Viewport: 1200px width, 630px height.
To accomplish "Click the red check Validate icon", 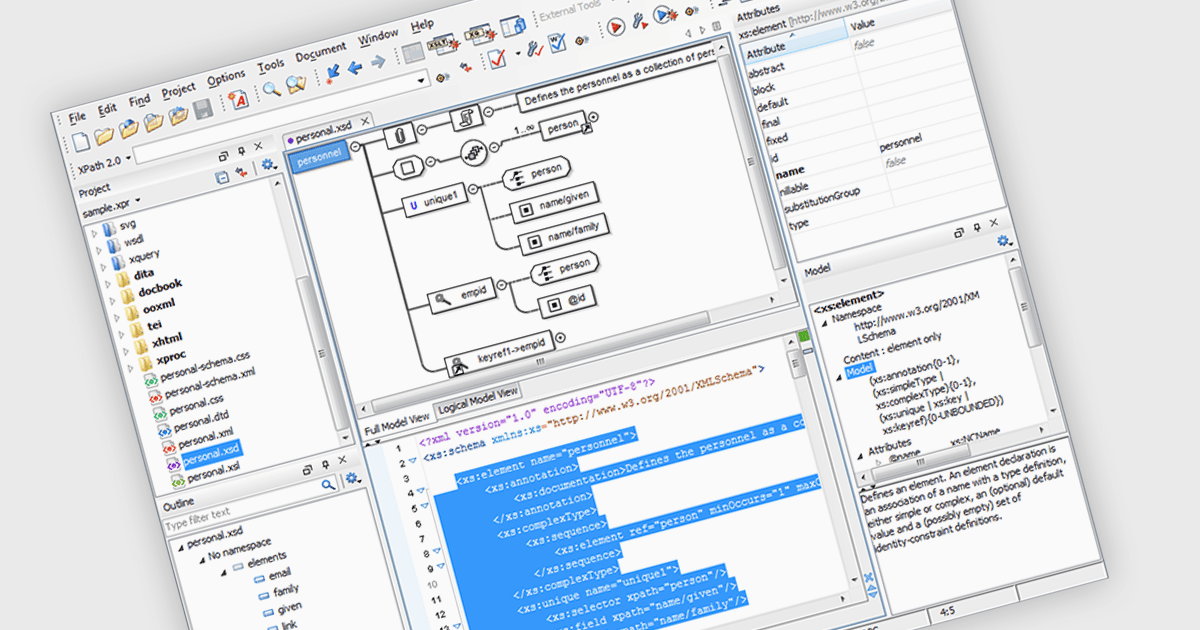I will (x=497, y=58).
